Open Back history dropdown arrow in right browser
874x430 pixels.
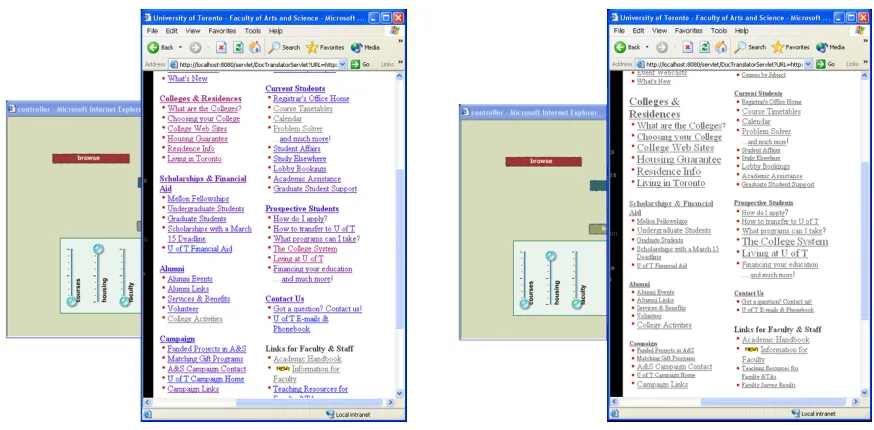[647, 47]
